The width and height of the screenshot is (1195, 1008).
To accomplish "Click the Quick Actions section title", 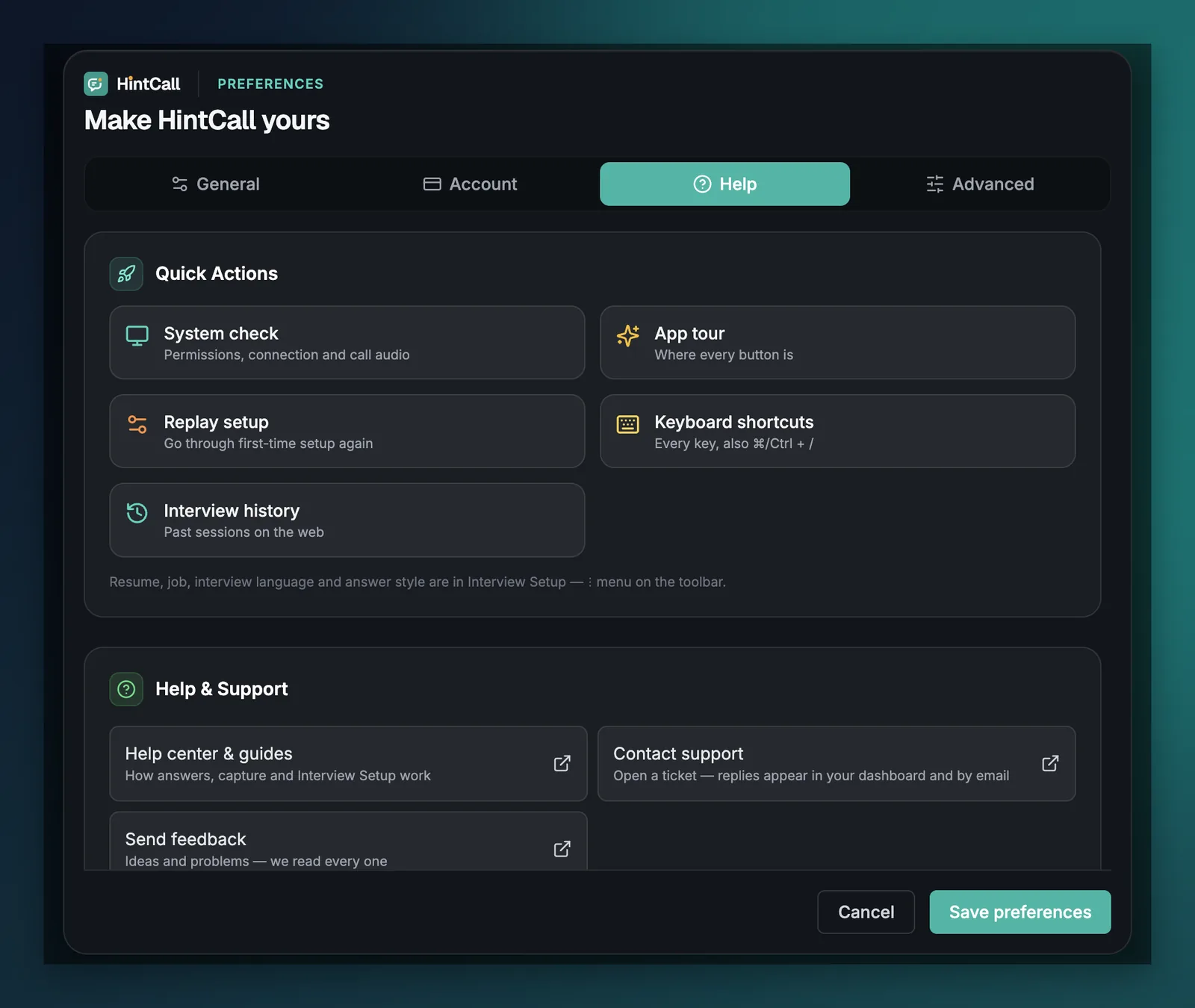I will (x=217, y=273).
